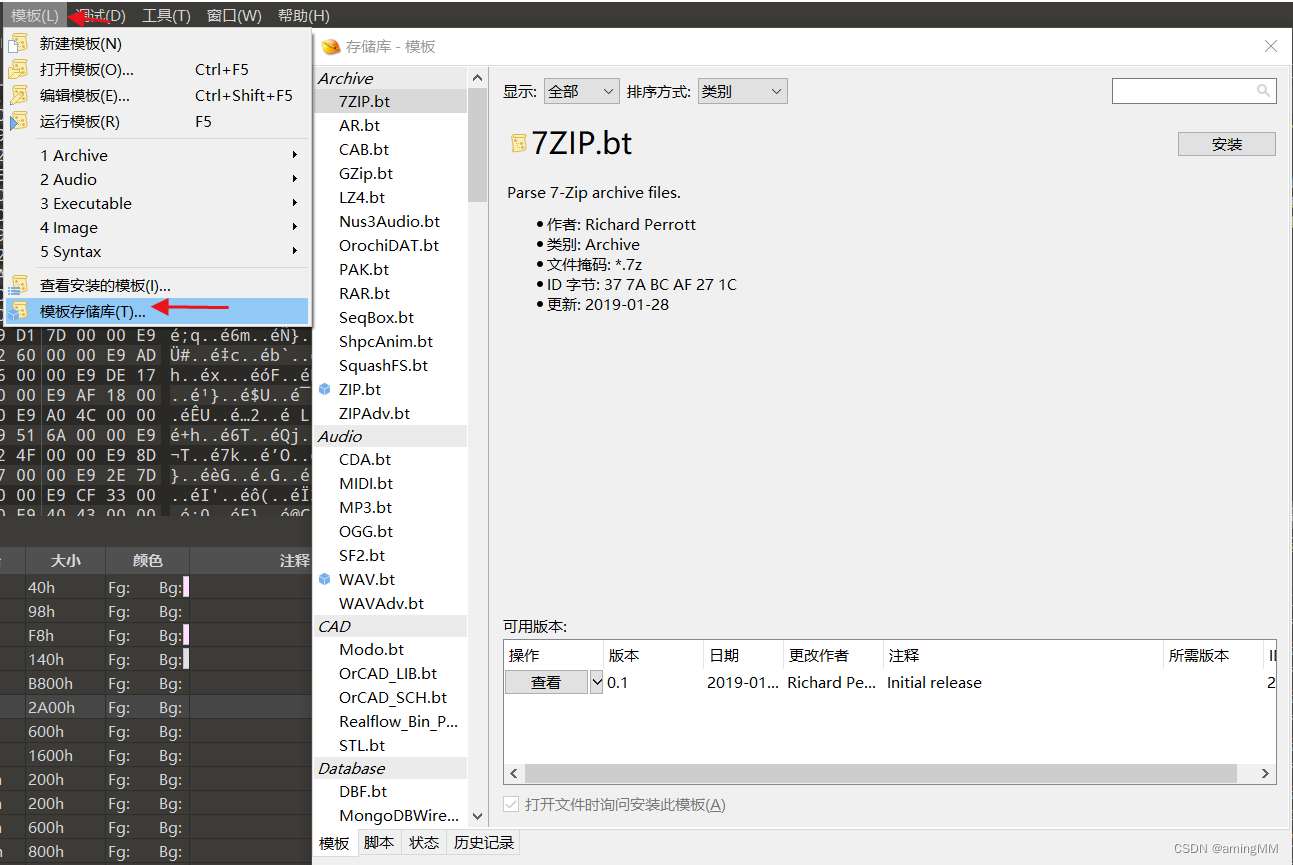Click the 安装 button
Image resolution: width=1293 pixels, height=865 pixels.
pos(1227,144)
